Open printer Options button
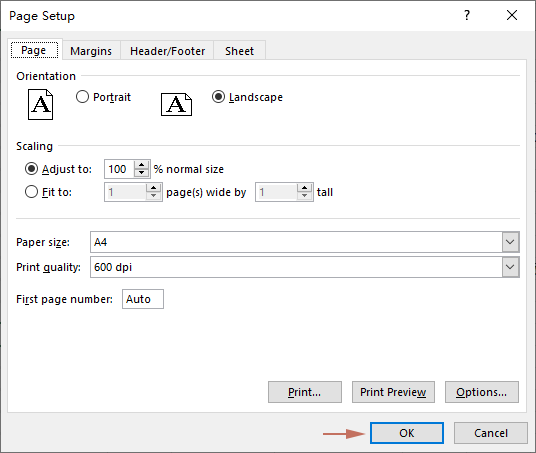 tap(482, 392)
